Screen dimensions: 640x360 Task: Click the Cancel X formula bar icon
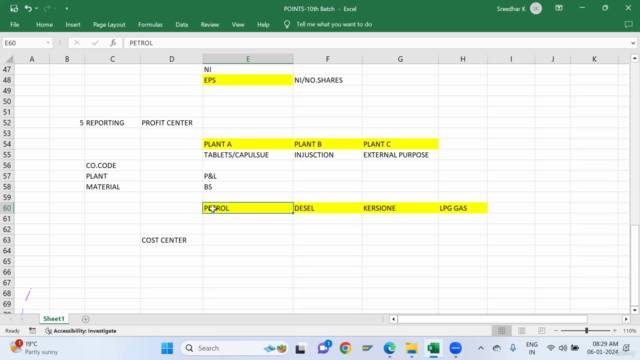click(77, 43)
